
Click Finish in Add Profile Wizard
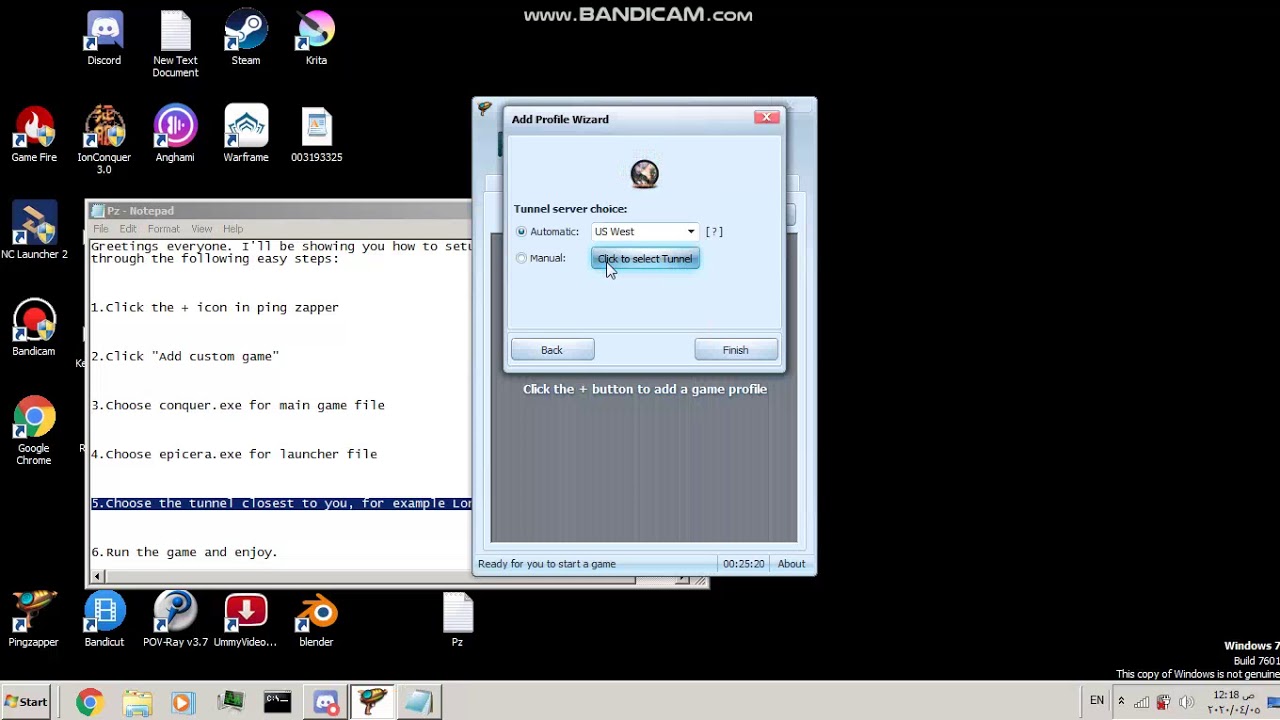[x=735, y=350]
